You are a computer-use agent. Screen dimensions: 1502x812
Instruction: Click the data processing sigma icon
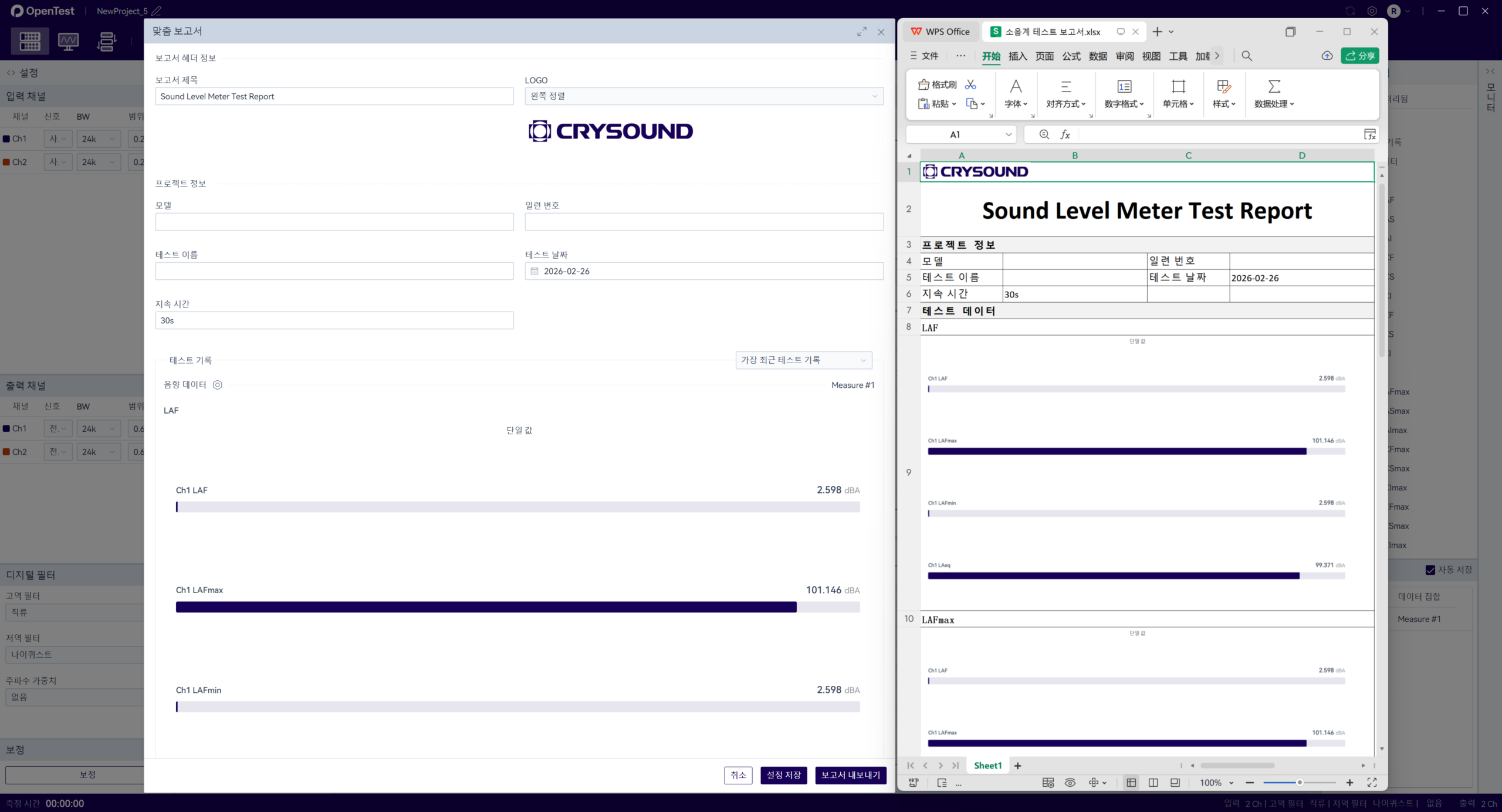[x=1274, y=87]
